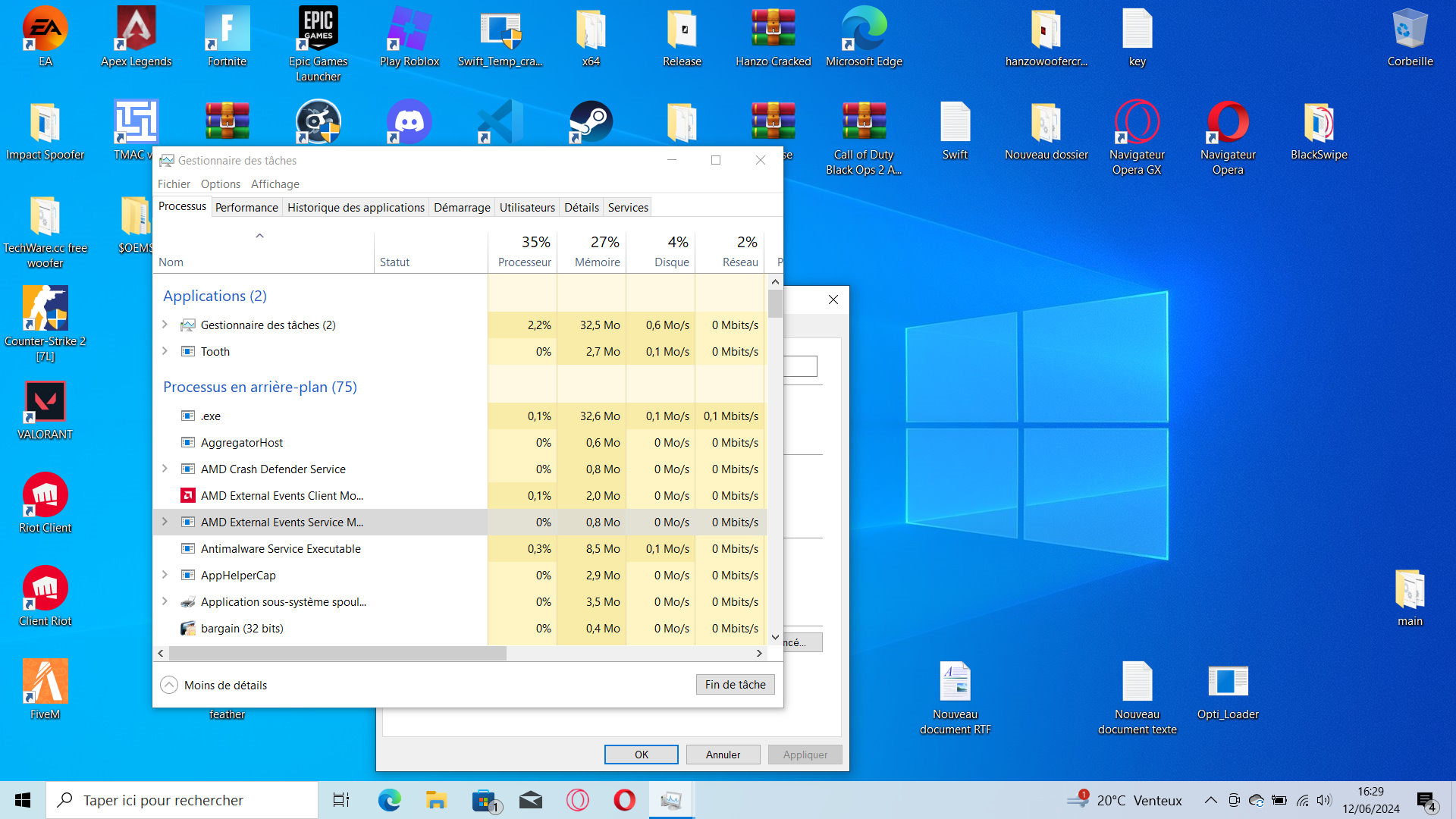Open the Steam desktop shortcut
This screenshot has width=1456, height=819.
tap(591, 121)
